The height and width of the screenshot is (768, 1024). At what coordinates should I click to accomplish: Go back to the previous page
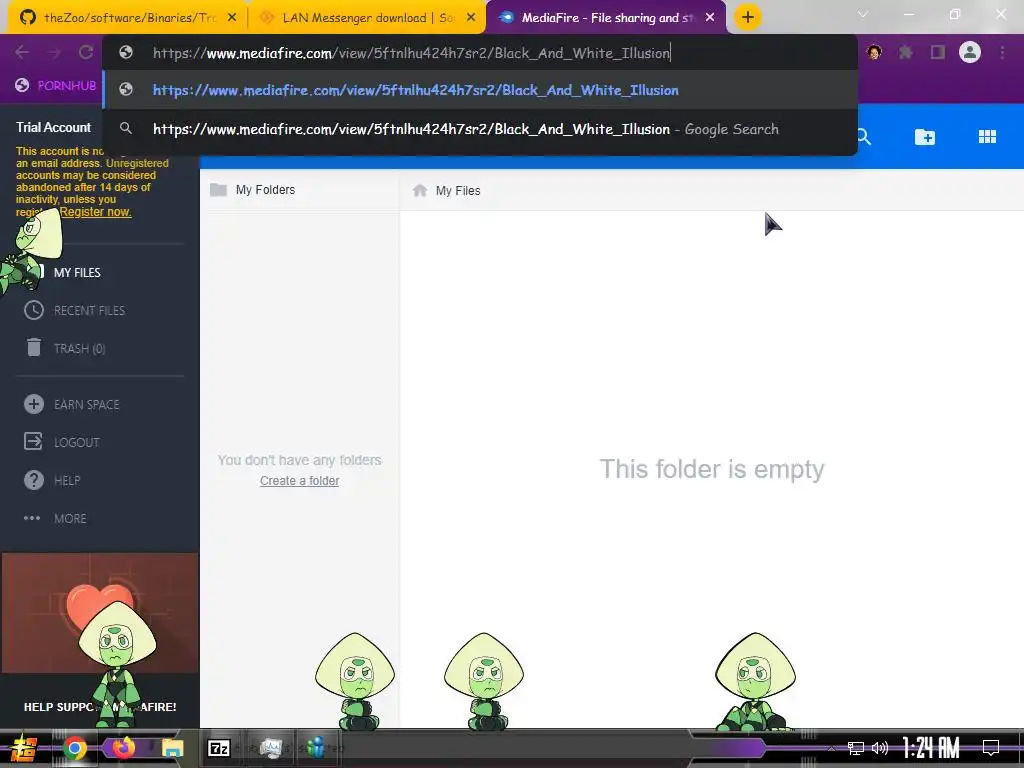[22, 52]
